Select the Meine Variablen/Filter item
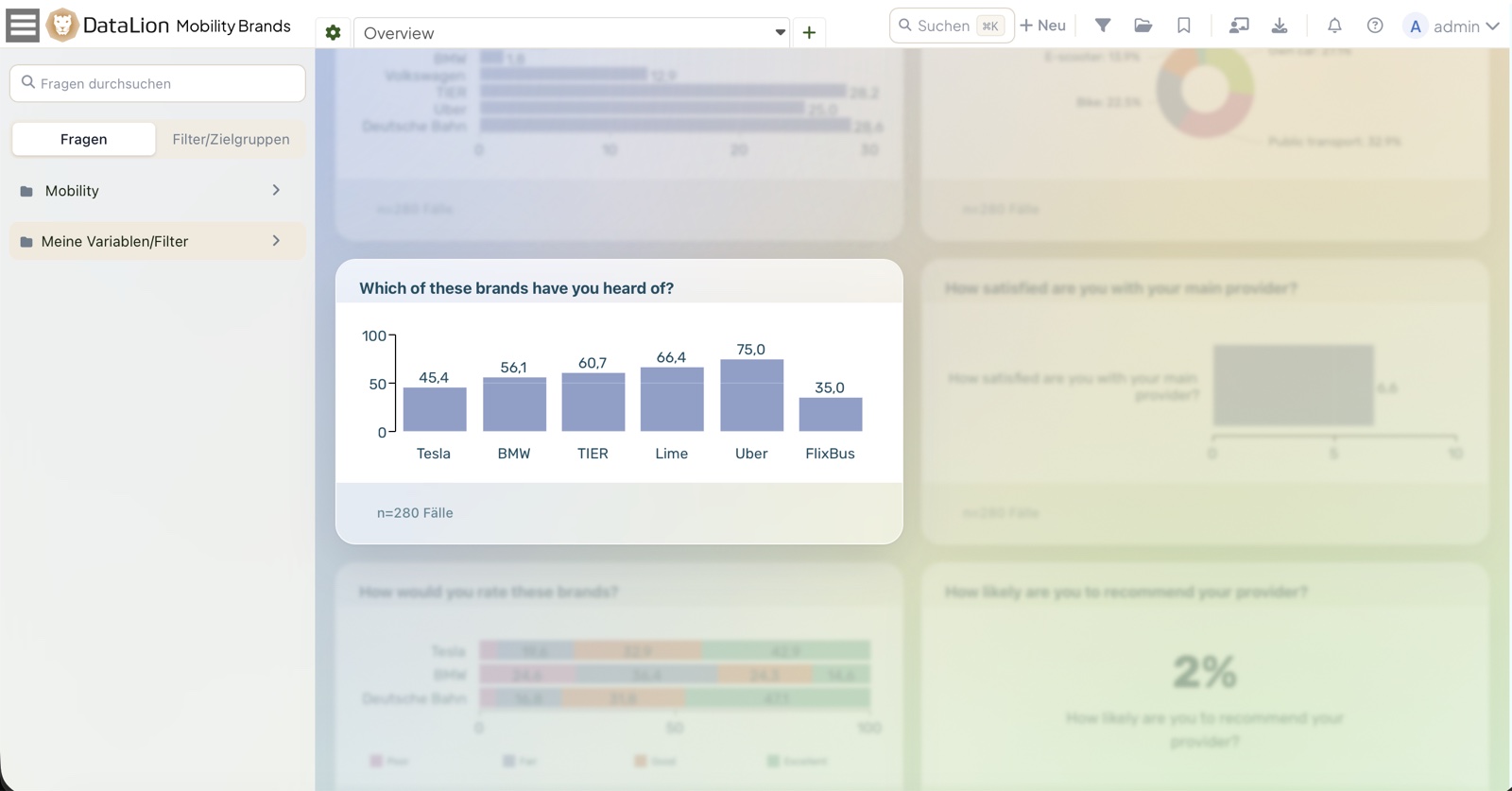Viewport: 1512px width, 791px height. tap(157, 241)
